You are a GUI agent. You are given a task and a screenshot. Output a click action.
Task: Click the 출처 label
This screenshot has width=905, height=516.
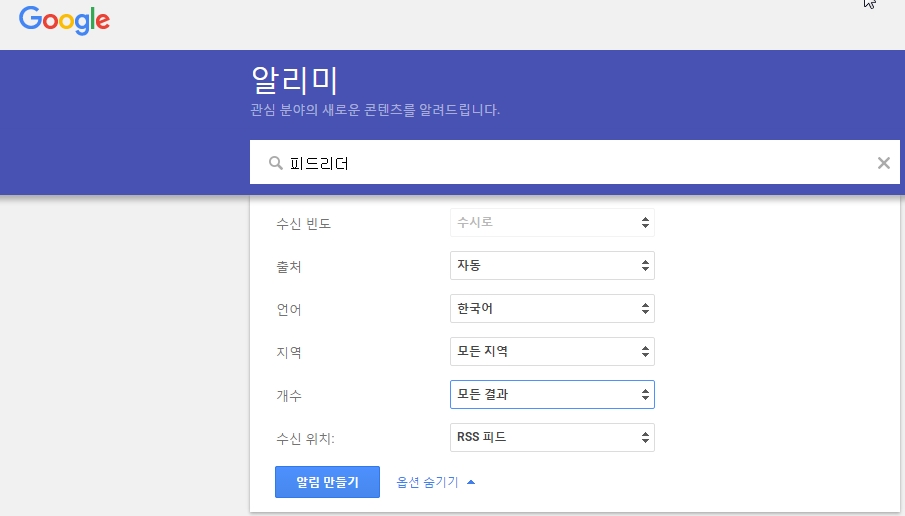point(289,267)
